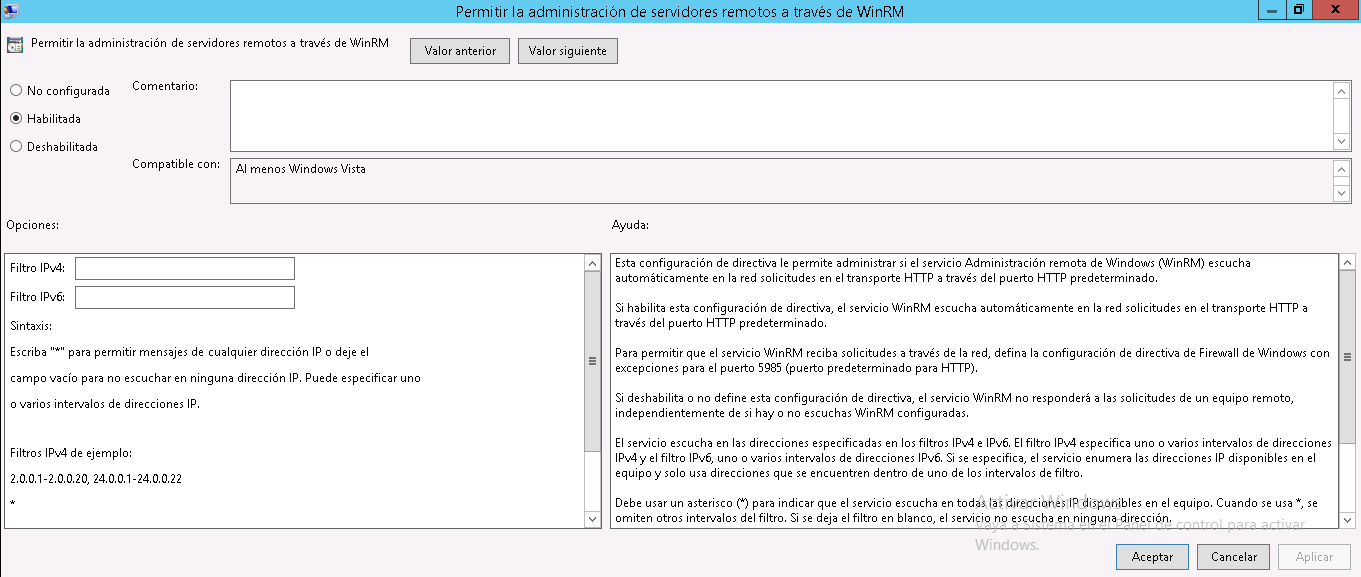Click the "Compatible con:" label

(176, 164)
